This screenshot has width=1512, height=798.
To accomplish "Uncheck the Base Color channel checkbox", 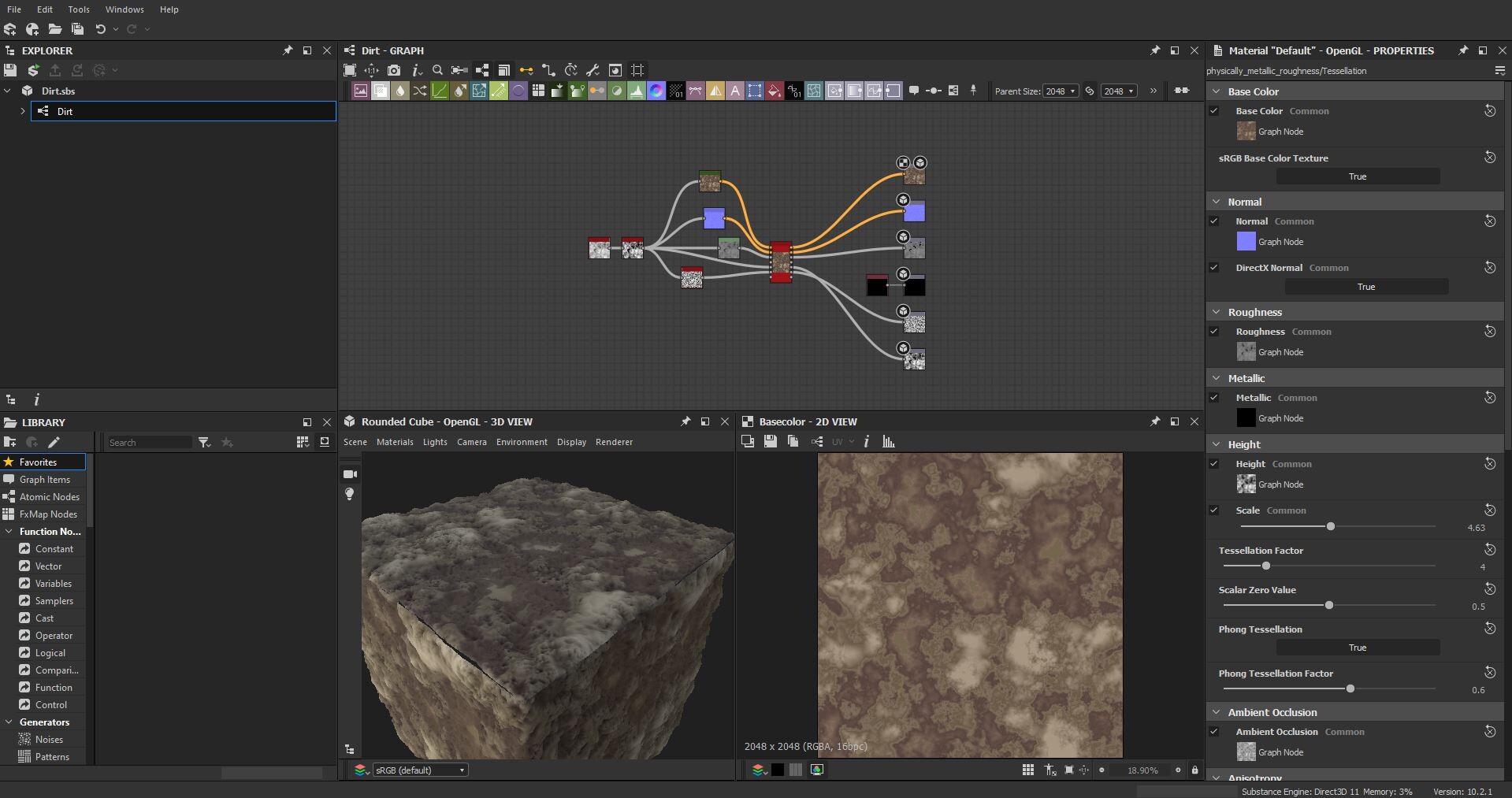I will click(1214, 111).
